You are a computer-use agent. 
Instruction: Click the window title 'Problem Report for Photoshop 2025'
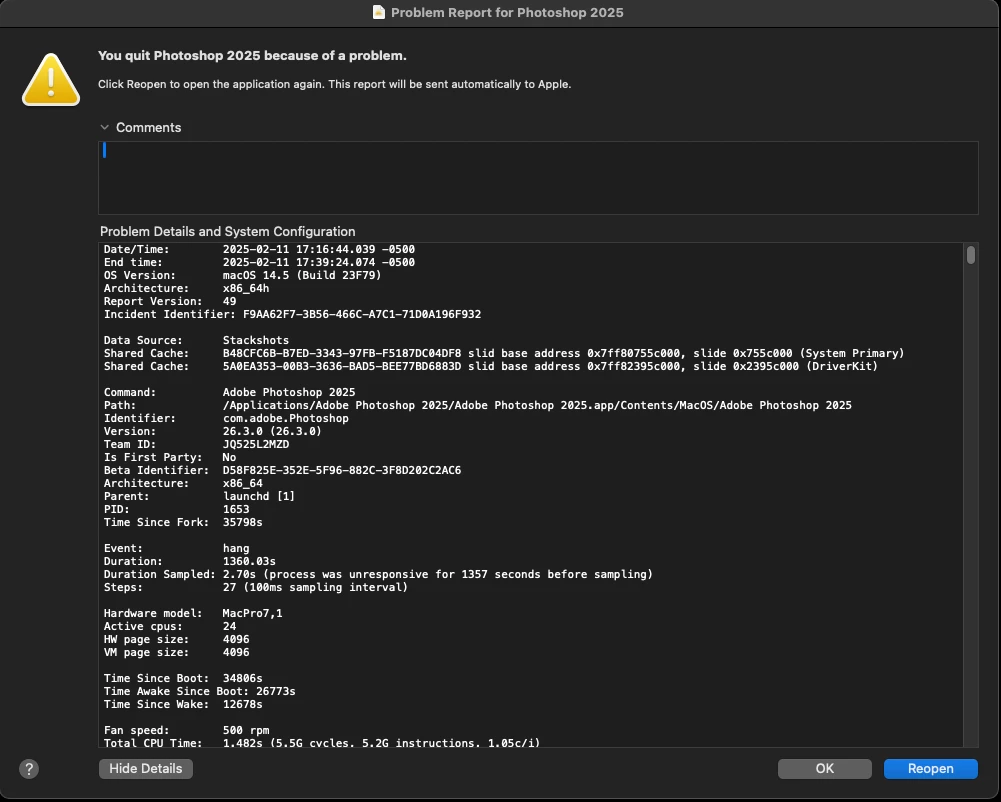click(507, 13)
